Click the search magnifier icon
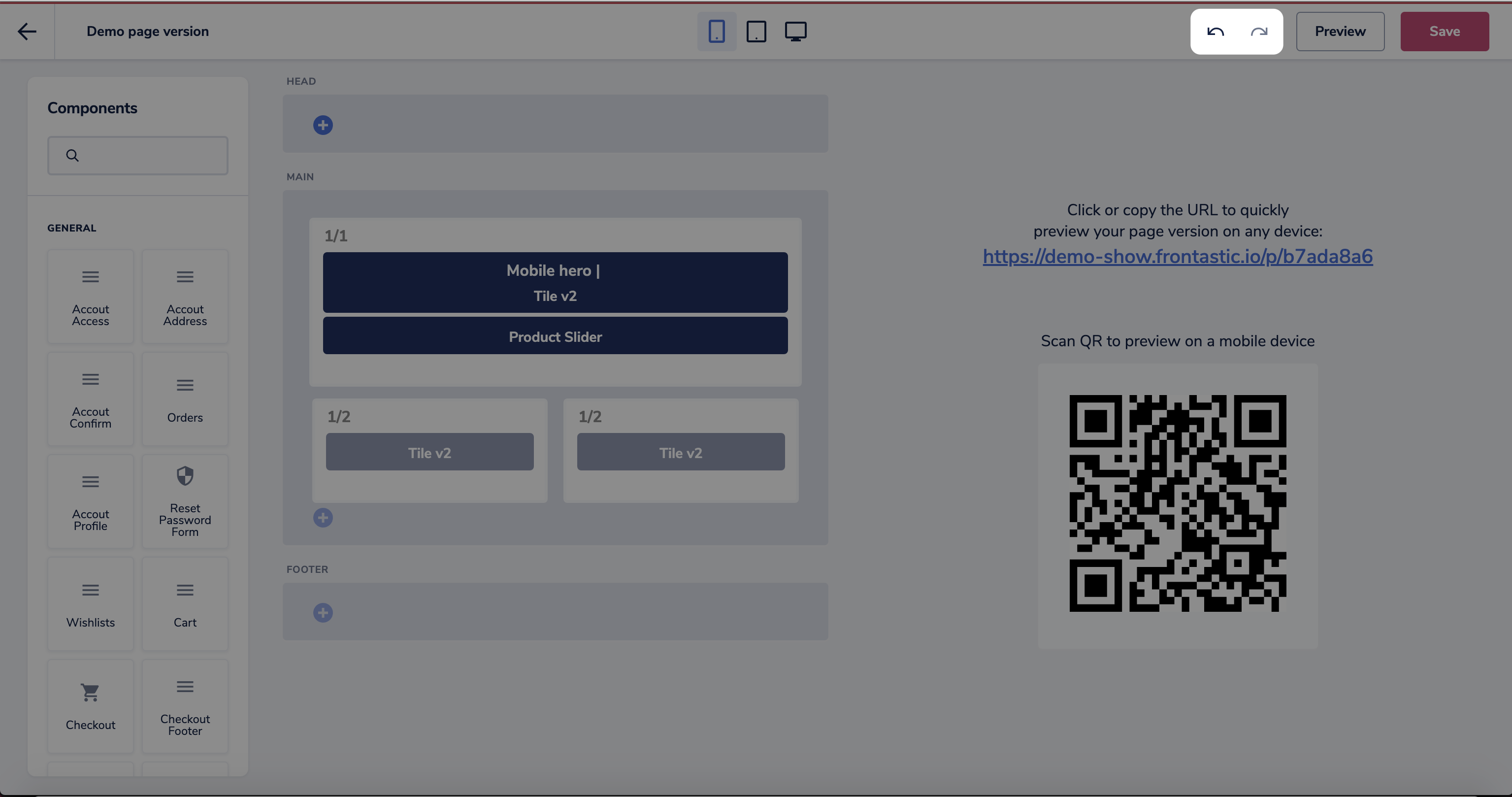 pyautogui.click(x=72, y=156)
